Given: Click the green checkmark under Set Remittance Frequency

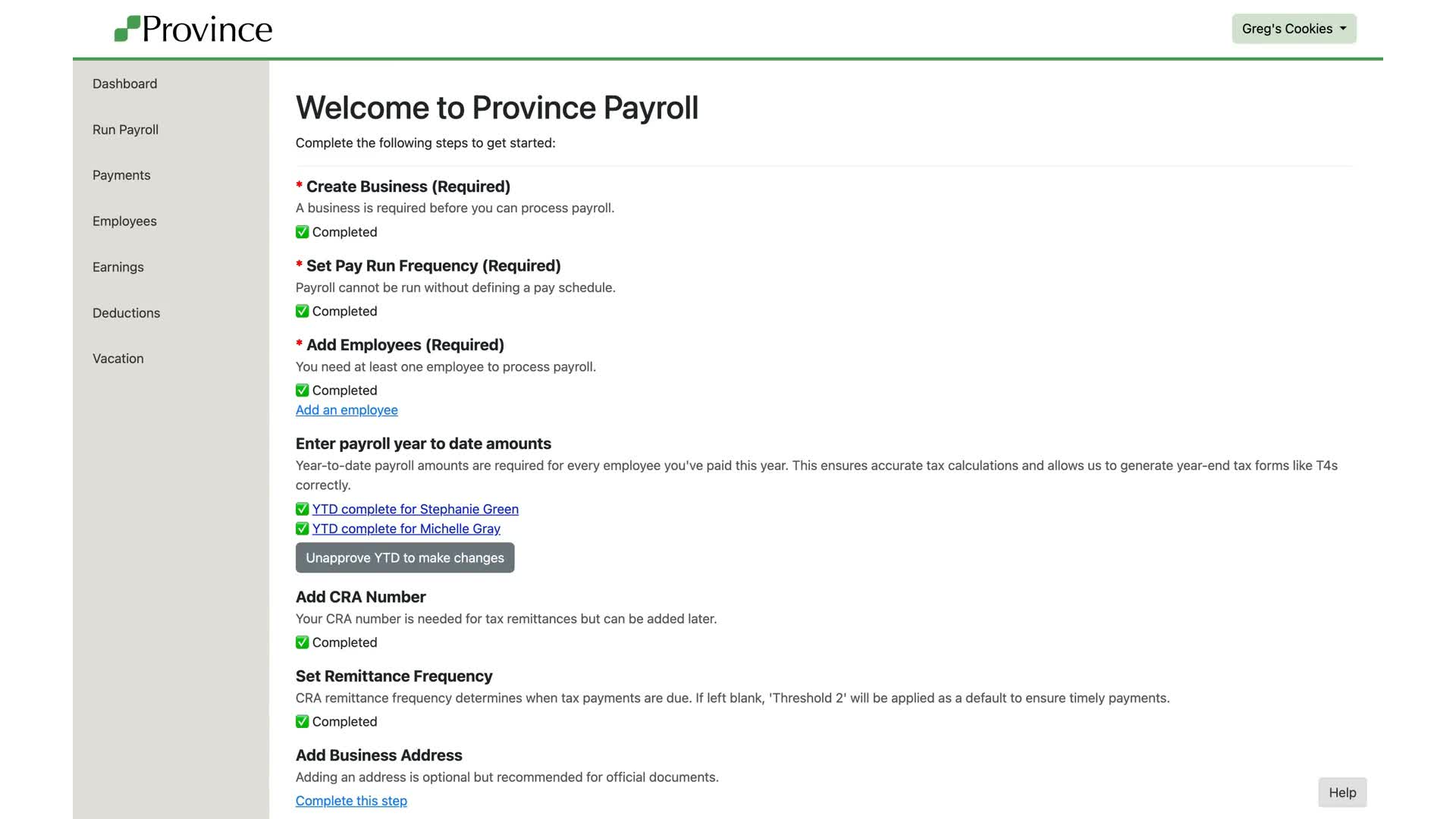Looking at the screenshot, I should (x=302, y=722).
